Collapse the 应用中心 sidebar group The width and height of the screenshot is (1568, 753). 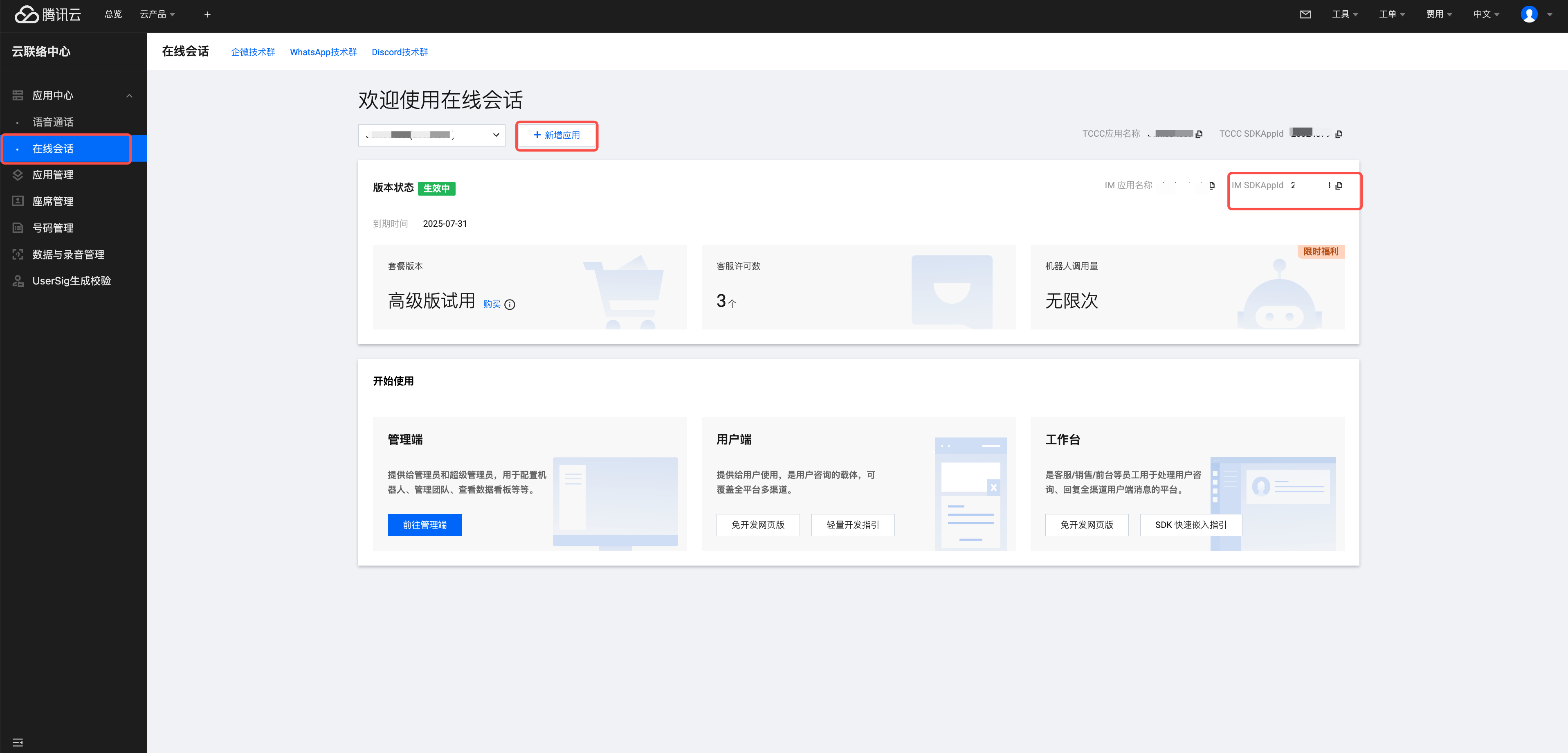(129, 96)
